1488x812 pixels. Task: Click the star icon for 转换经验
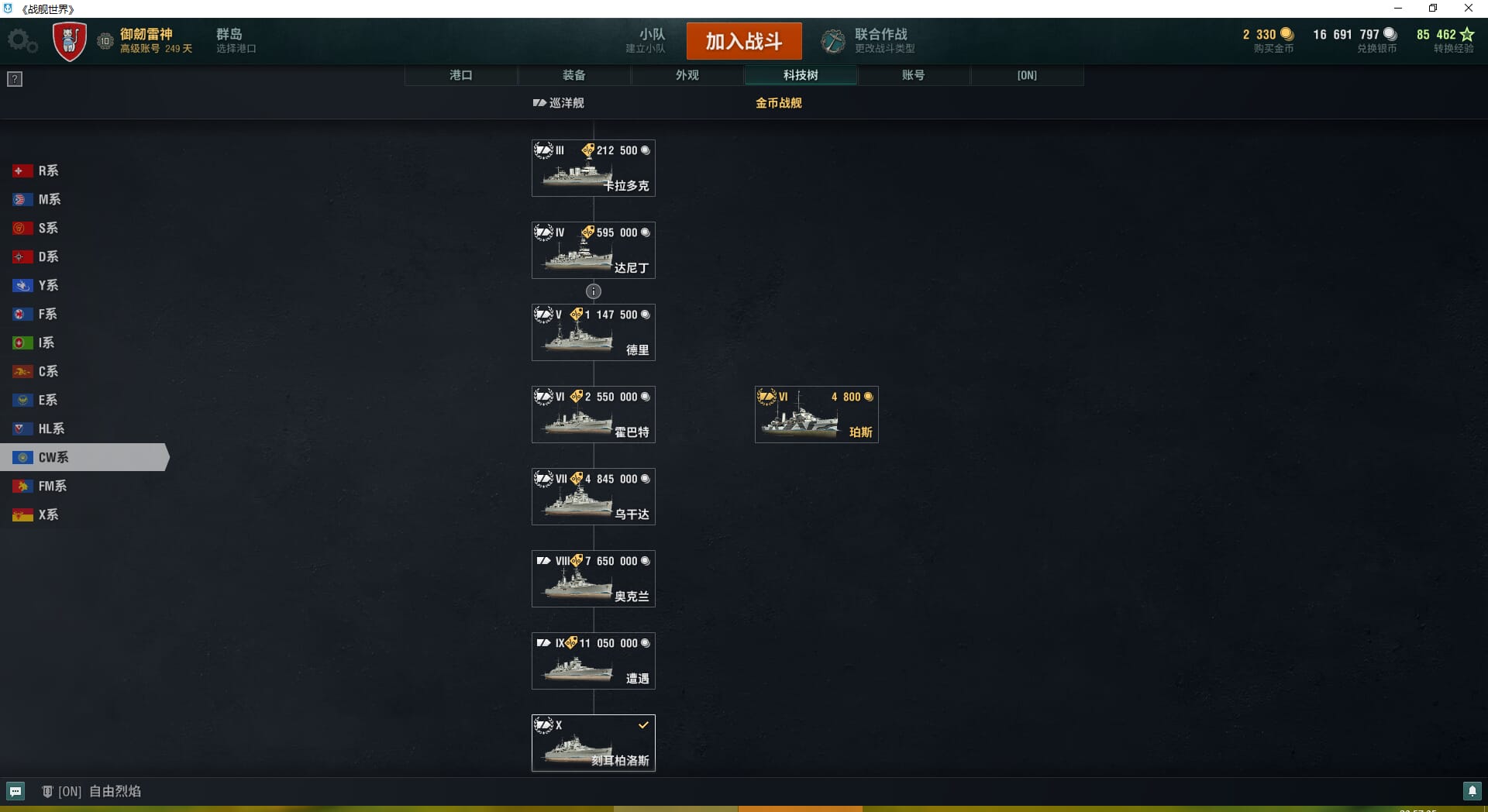click(x=1467, y=34)
